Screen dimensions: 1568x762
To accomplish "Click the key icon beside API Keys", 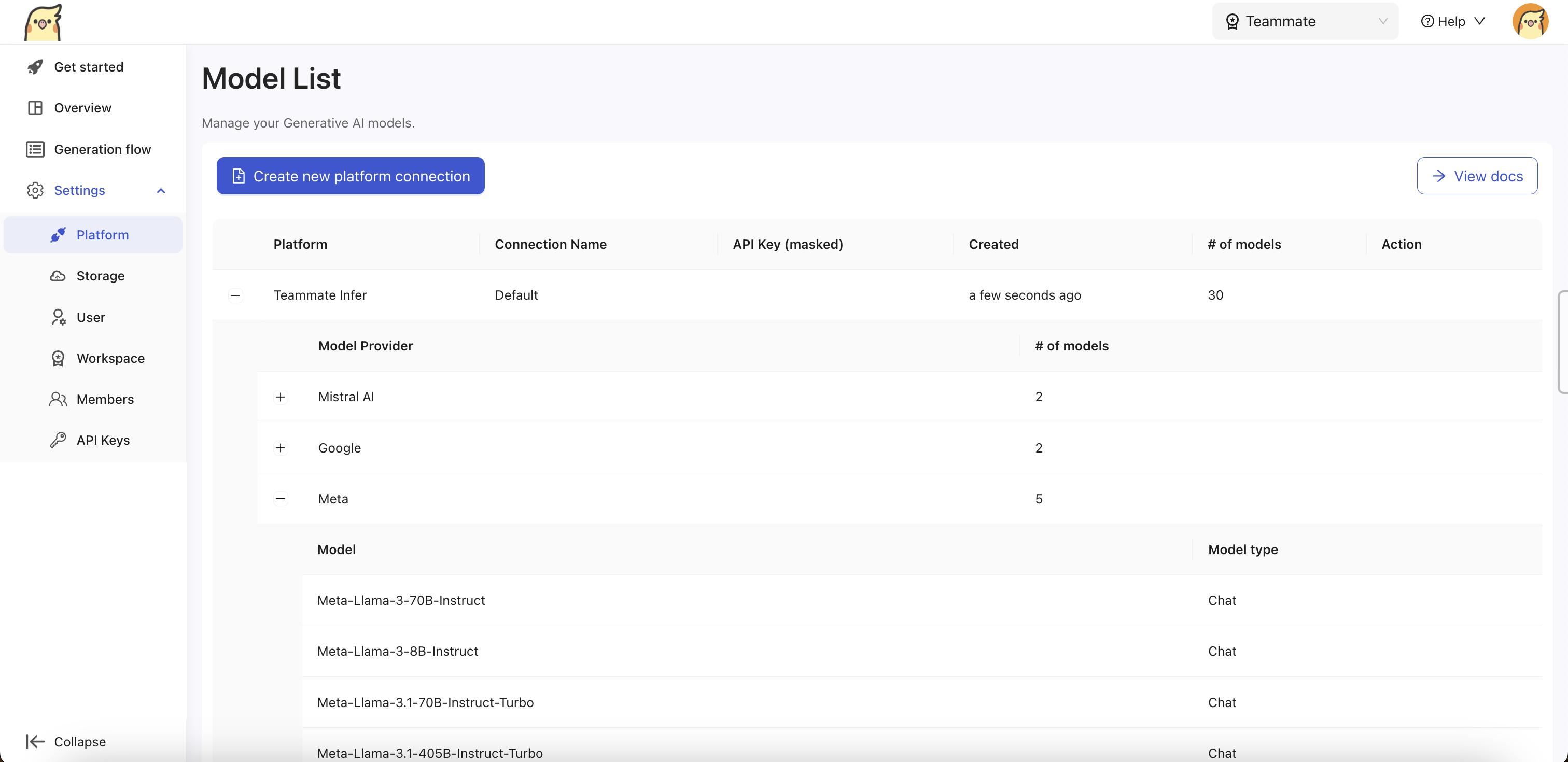I will pos(58,440).
